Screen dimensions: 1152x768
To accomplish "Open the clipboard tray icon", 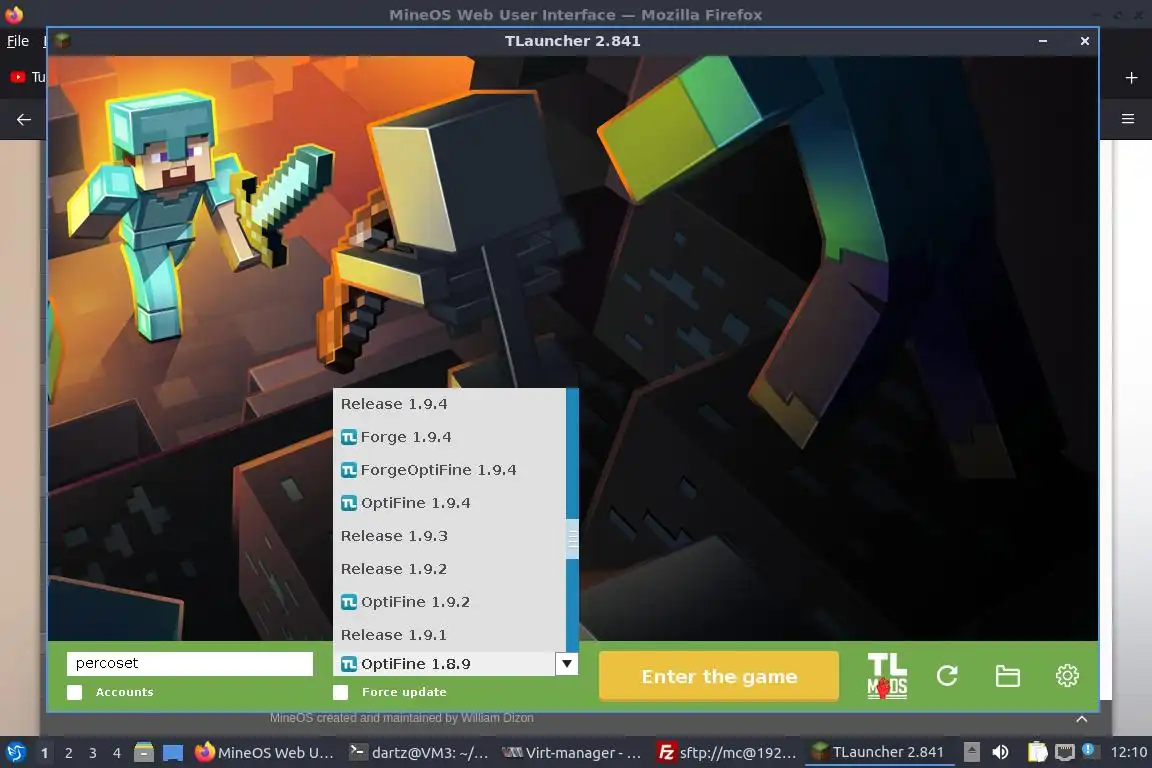I will 1037,752.
